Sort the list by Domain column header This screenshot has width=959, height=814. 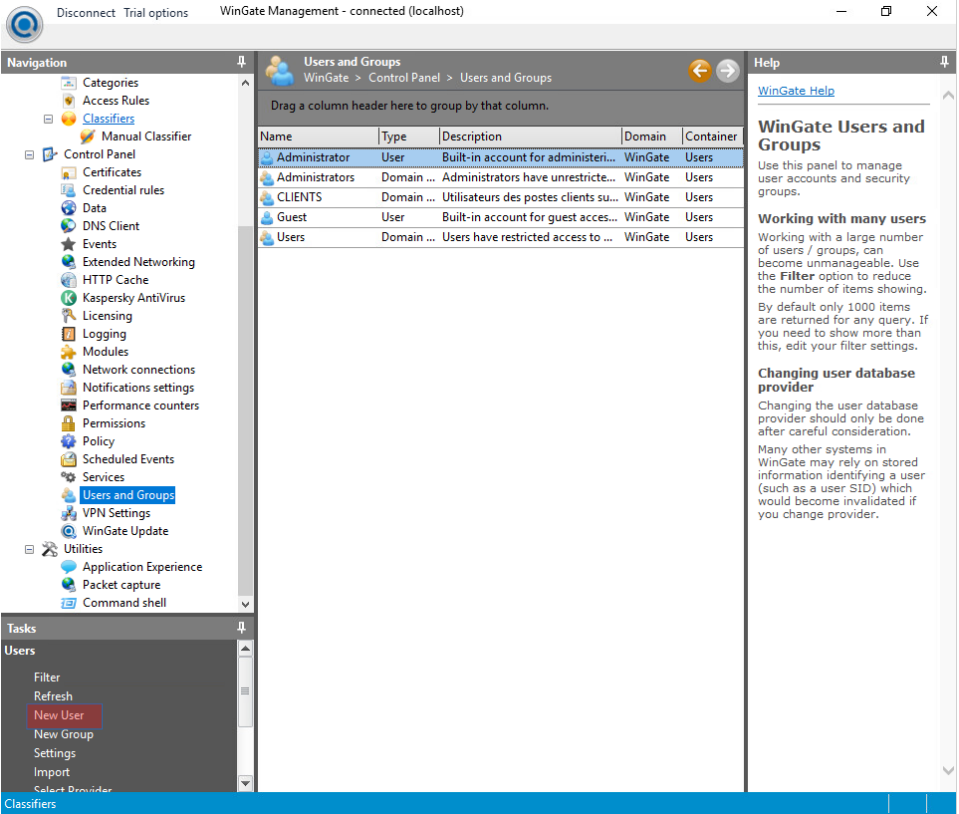click(x=645, y=136)
